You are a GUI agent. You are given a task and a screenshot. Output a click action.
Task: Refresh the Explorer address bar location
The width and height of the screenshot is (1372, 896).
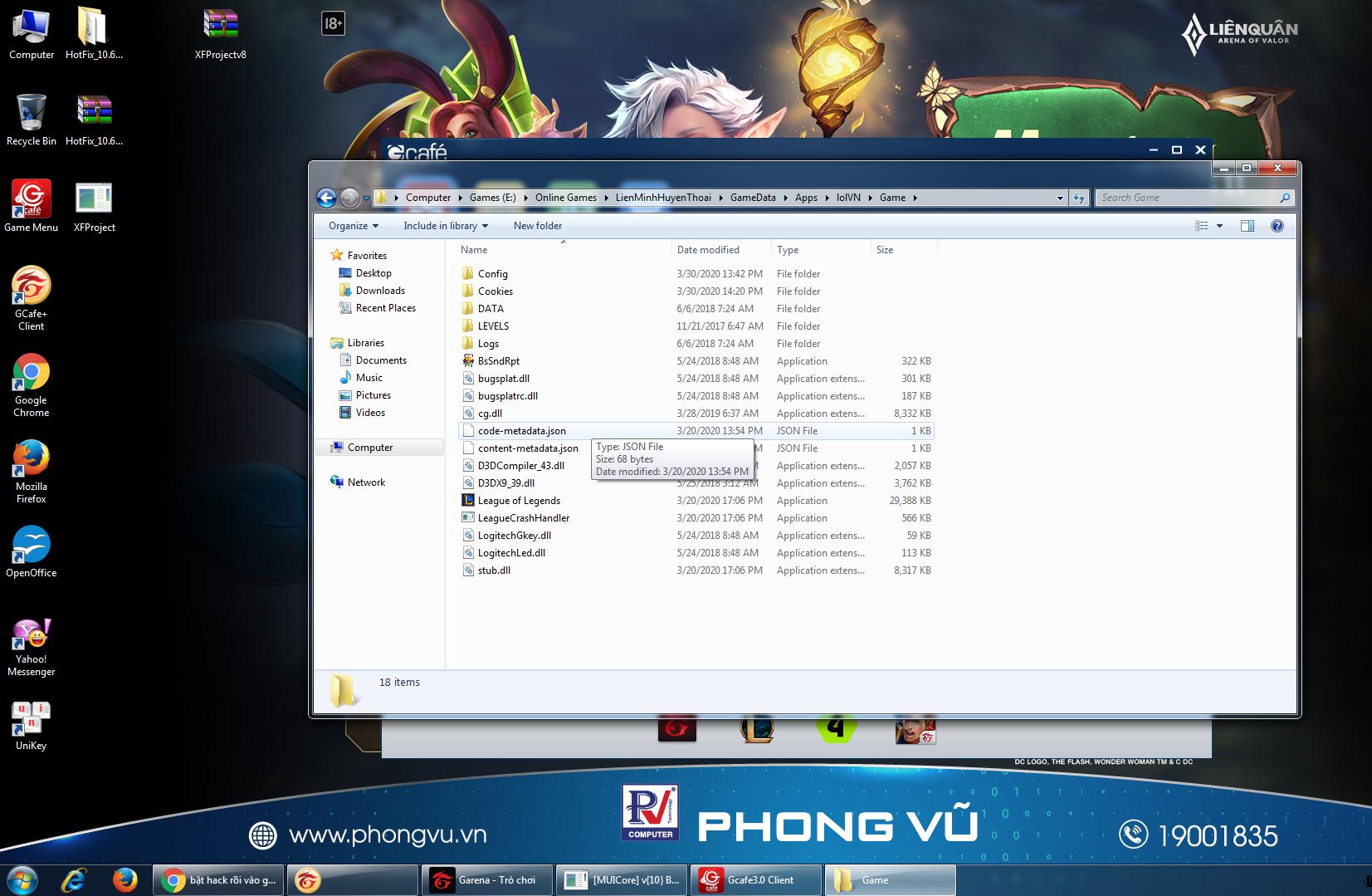click(1079, 198)
